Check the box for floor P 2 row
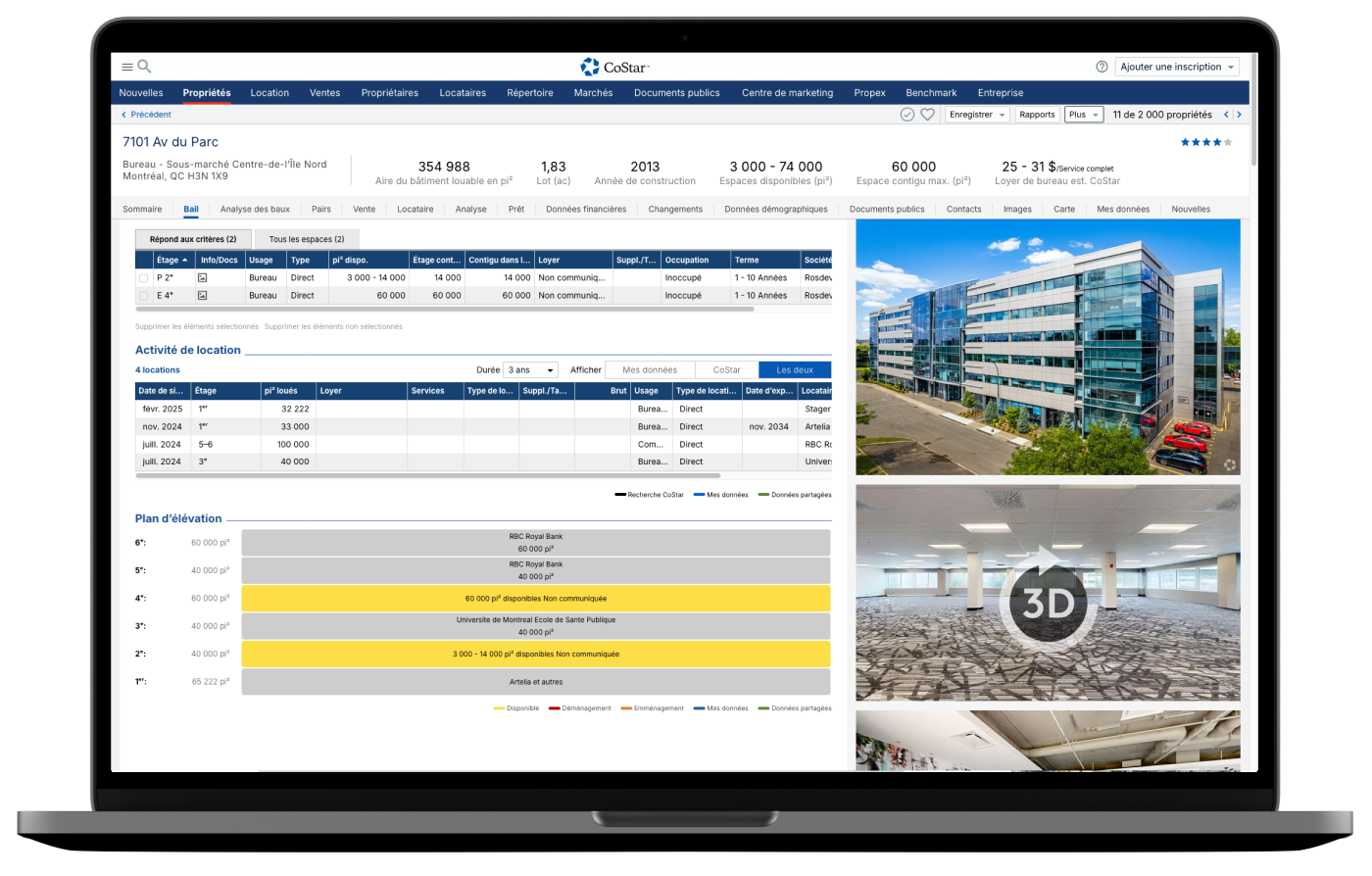The height and width of the screenshot is (876, 1372). (144, 278)
